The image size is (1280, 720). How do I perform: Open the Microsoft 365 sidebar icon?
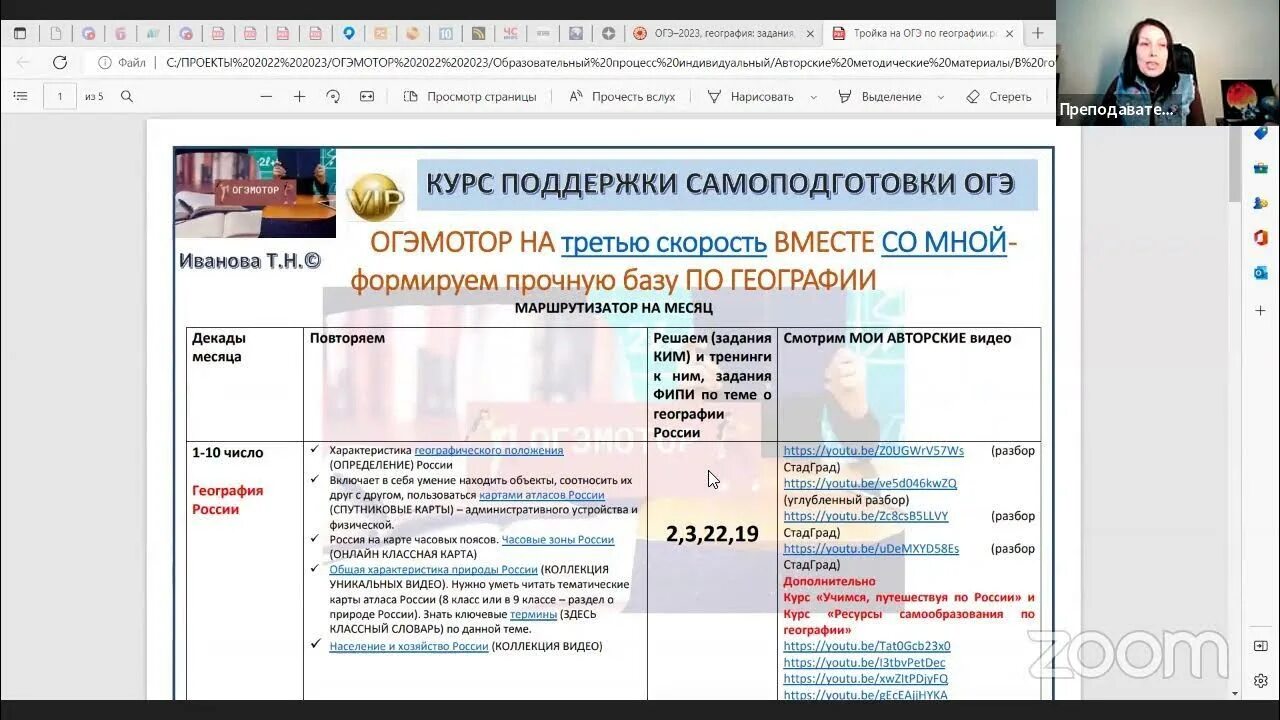point(1260,238)
